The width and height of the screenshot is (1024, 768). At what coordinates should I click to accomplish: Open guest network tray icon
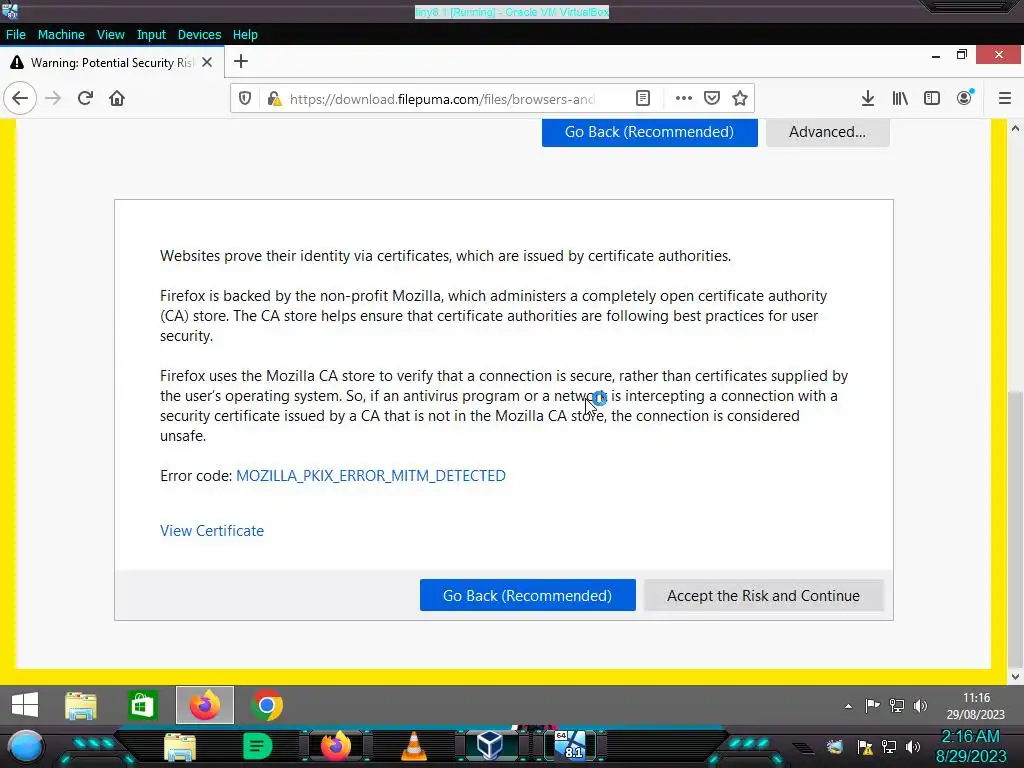pos(897,705)
